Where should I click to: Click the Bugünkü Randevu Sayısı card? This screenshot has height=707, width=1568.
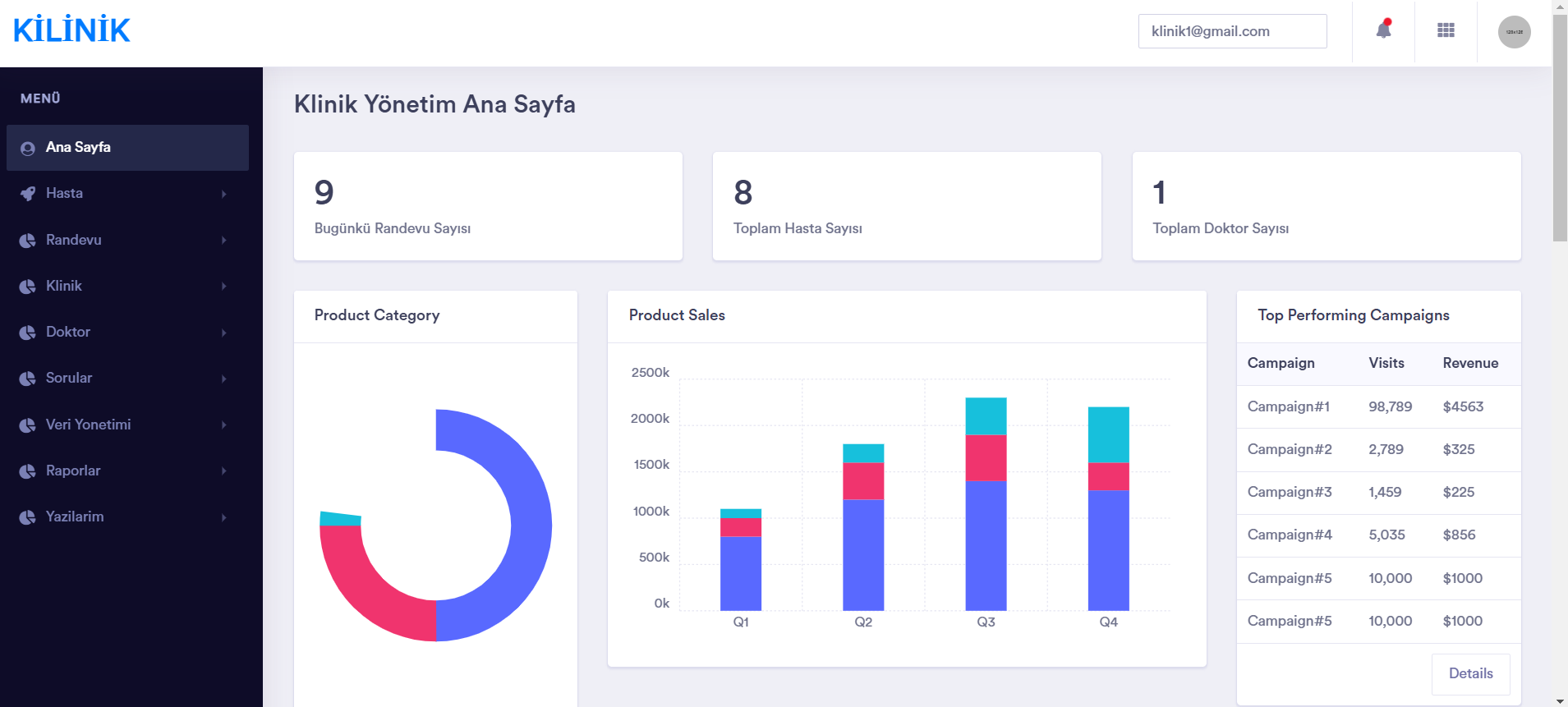tap(488, 206)
